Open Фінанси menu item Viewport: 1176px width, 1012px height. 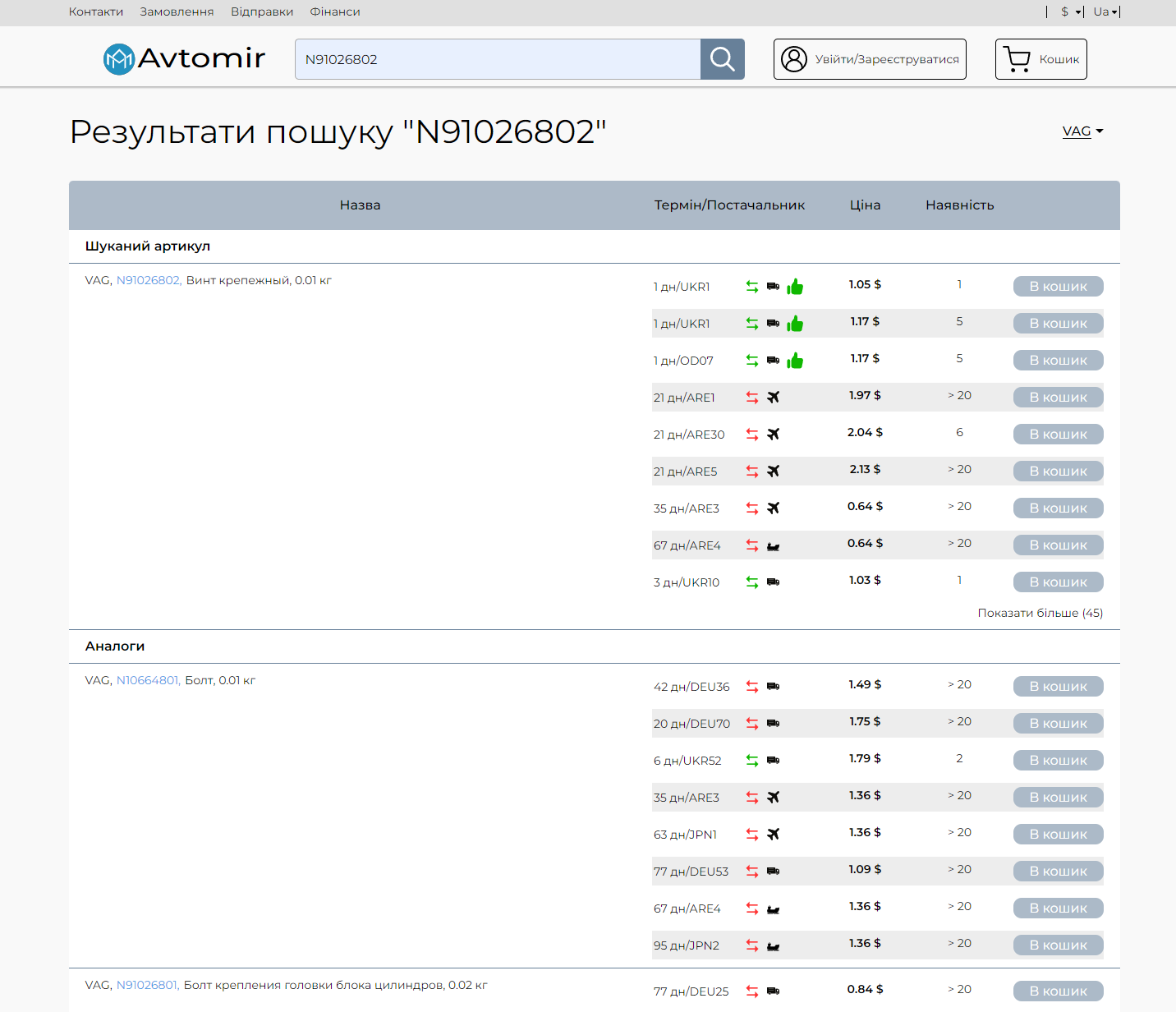click(x=335, y=11)
